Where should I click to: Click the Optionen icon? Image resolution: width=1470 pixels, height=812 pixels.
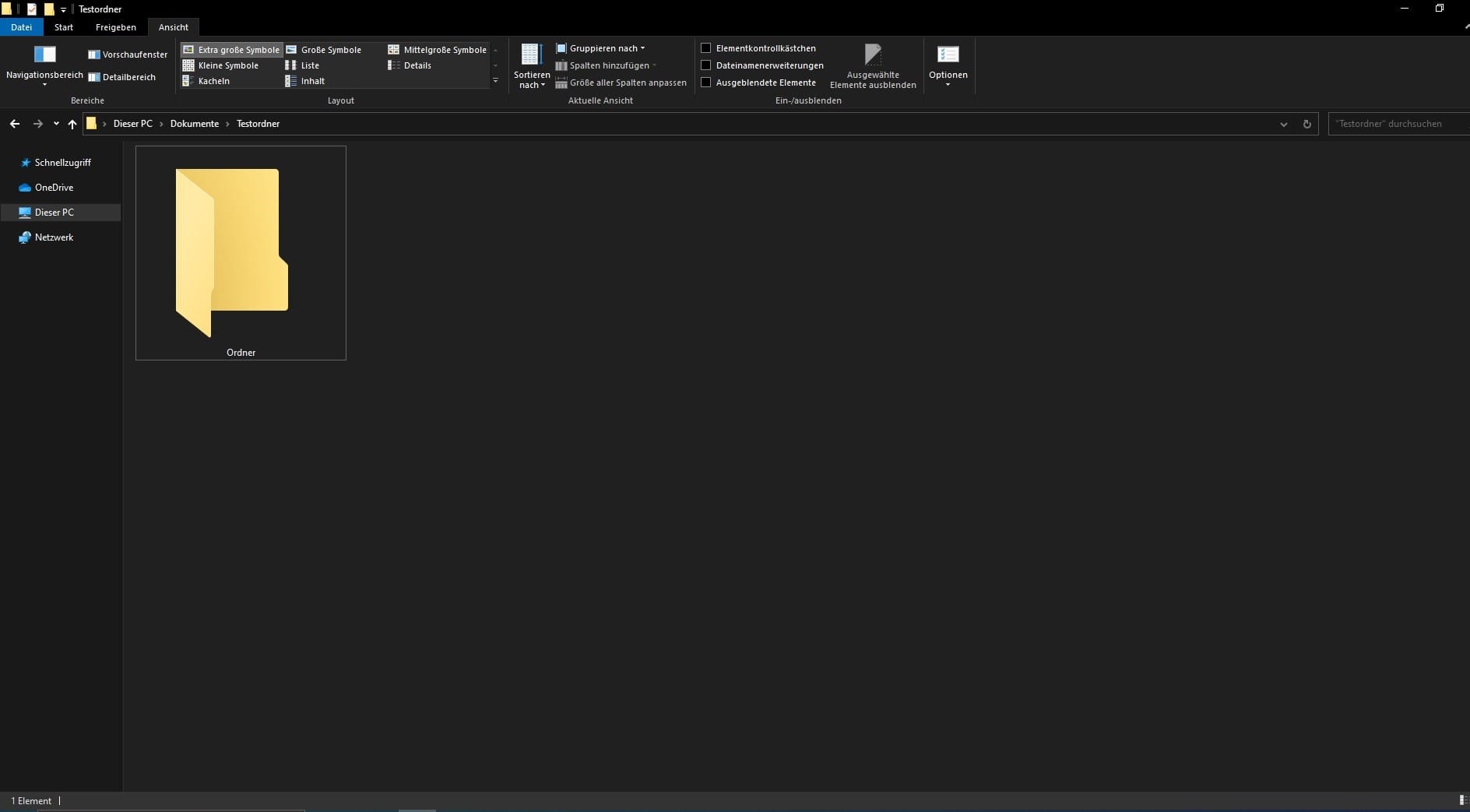point(948,55)
